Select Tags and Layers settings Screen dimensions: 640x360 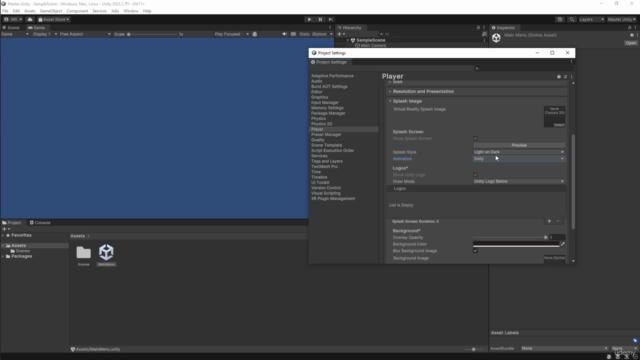coord(327,161)
